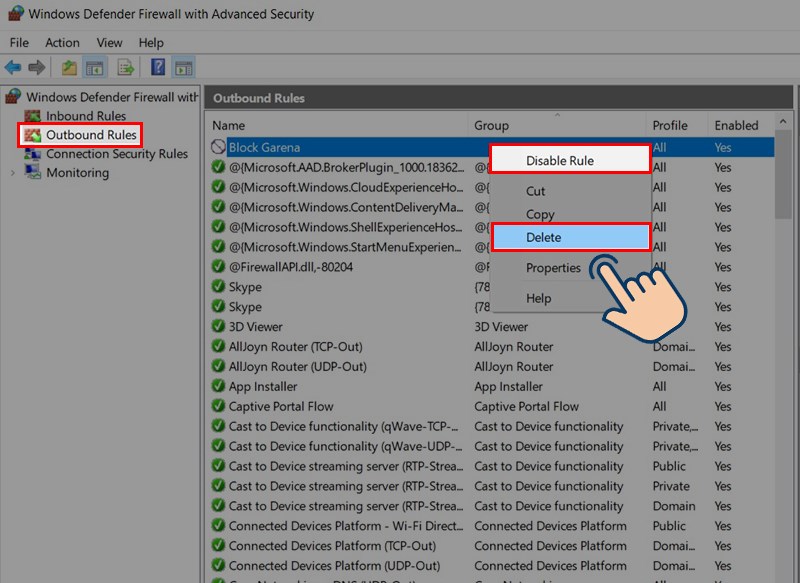The width and height of the screenshot is (800, 583).
Task: Click the Public profile cell of Wi-Fi Direct row
Action: tap(669, 525)
